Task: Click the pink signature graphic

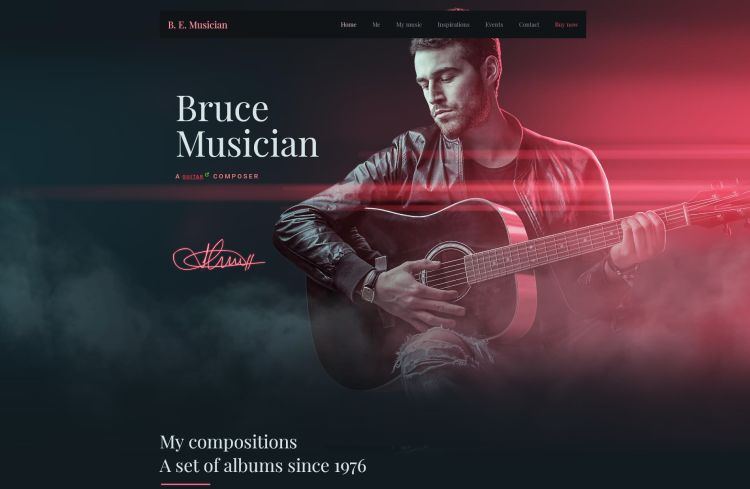Action: click(219, 256)
